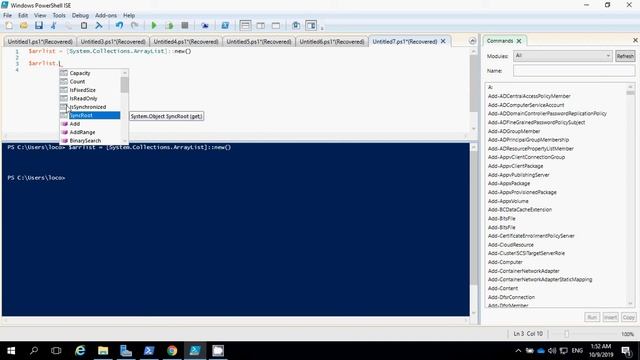This screenshot has width=640, height=360.
Task: Switch to the Untitled1.ps1 tab
Action: 40,42
